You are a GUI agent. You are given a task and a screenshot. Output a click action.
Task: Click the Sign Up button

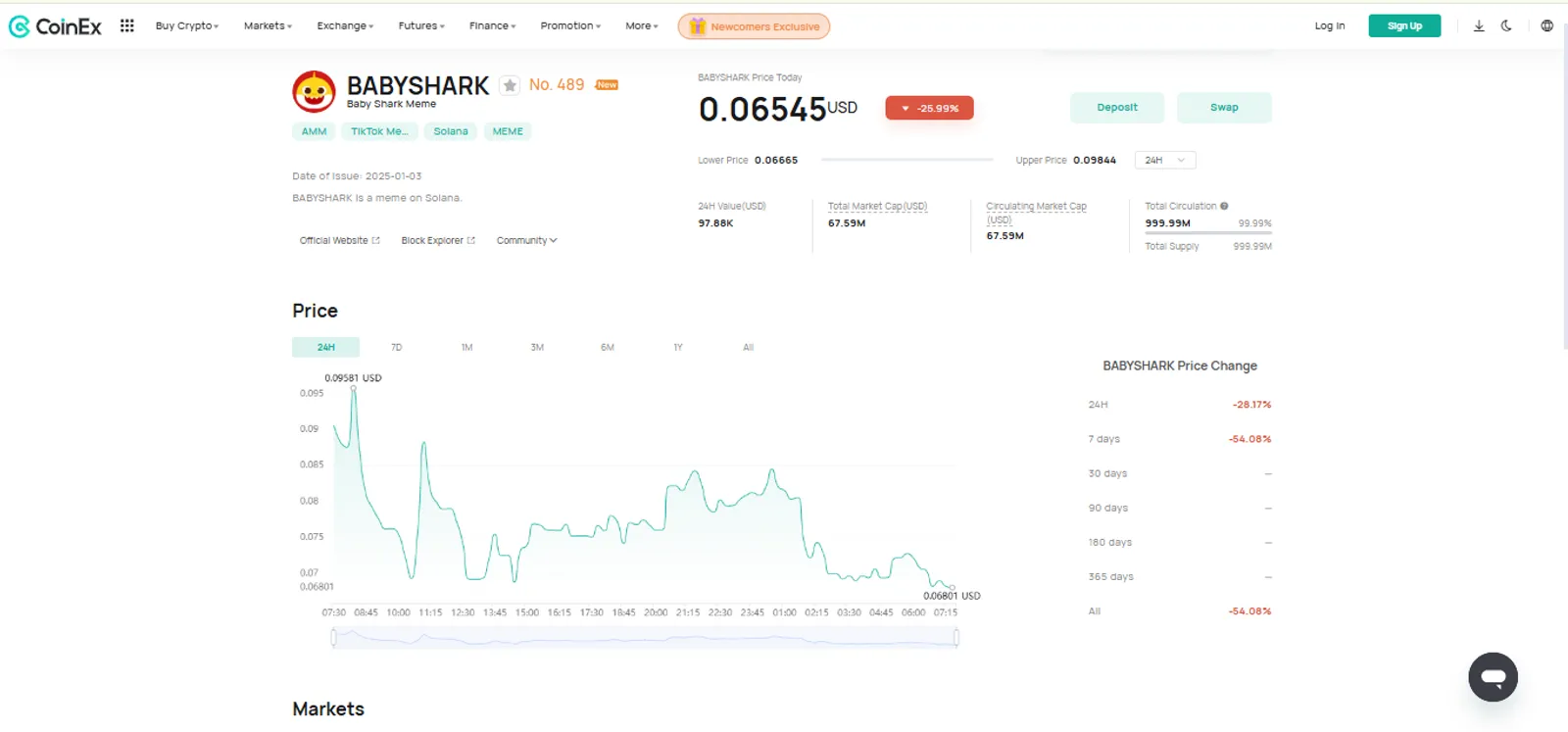[x=1404, y=25]
